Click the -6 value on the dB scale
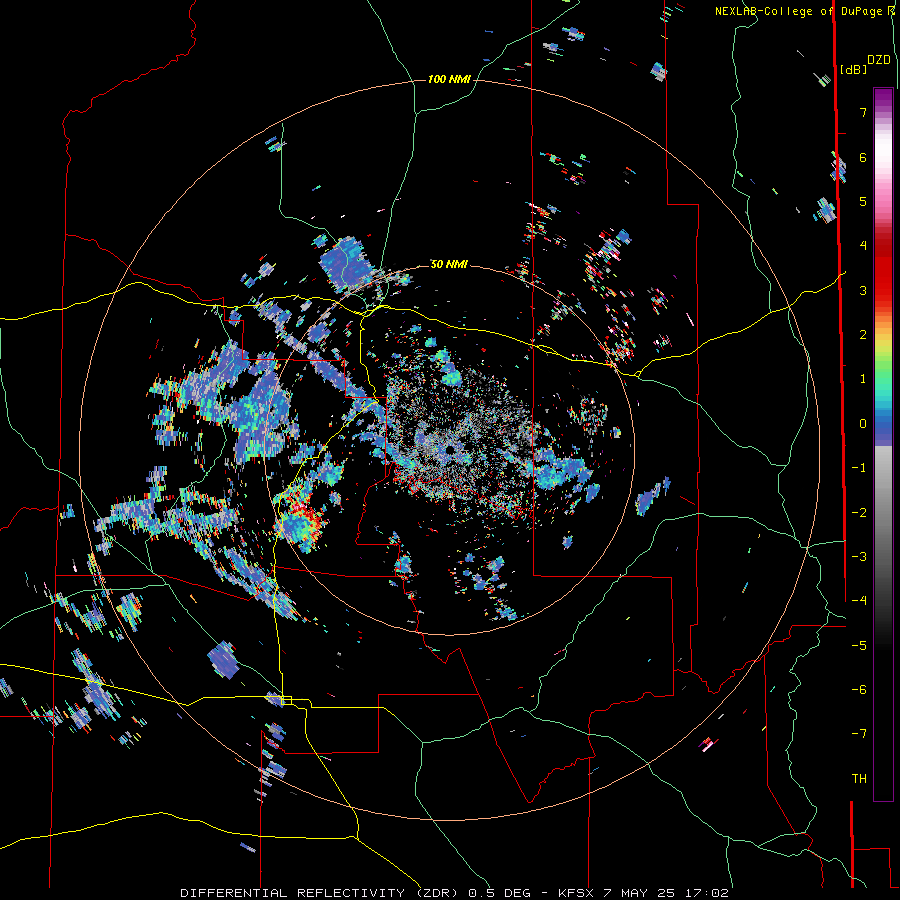The height and width of the screenshot is (900, 900). (x=859, y=690)
